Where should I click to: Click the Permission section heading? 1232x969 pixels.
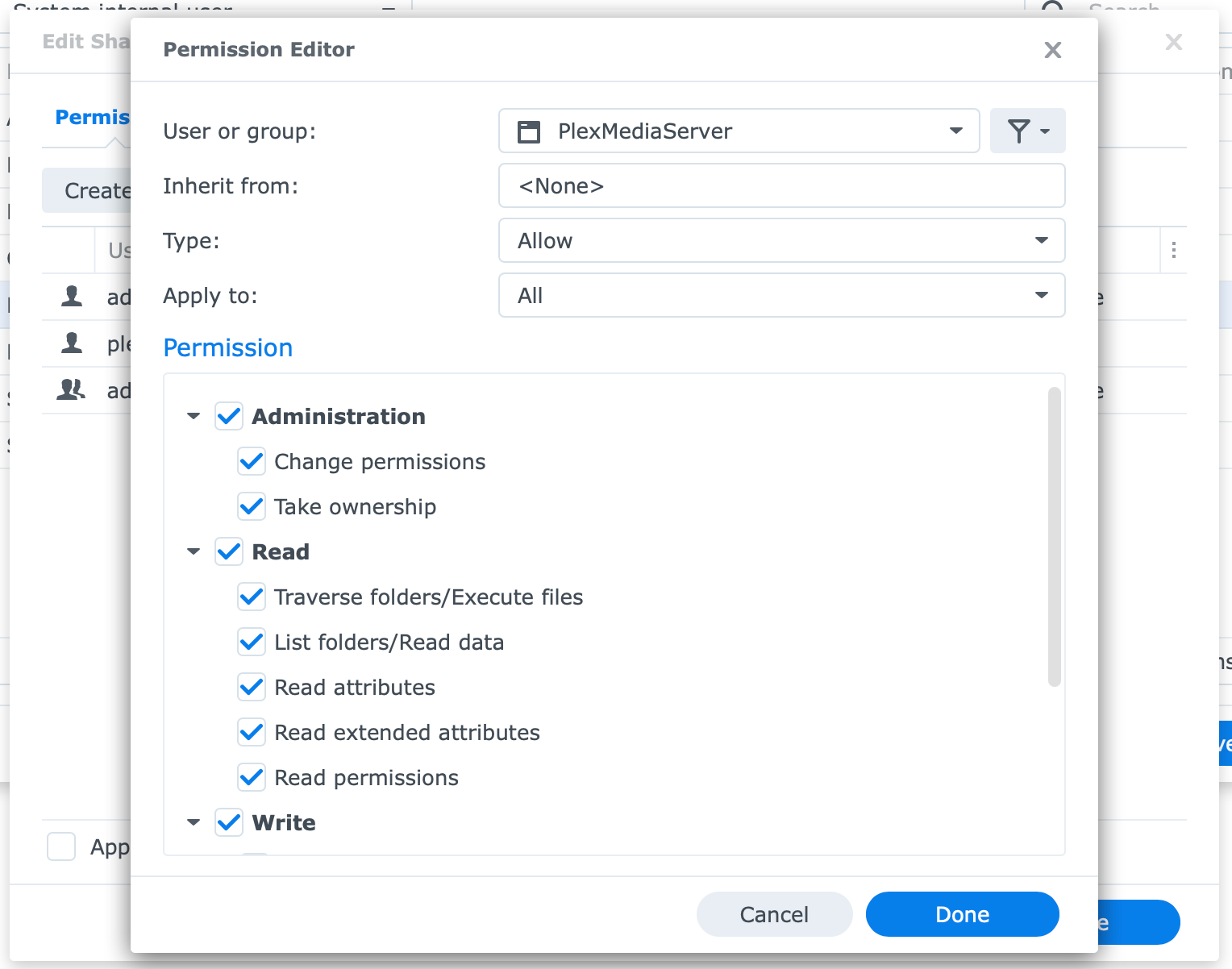[x=228, y=347]
